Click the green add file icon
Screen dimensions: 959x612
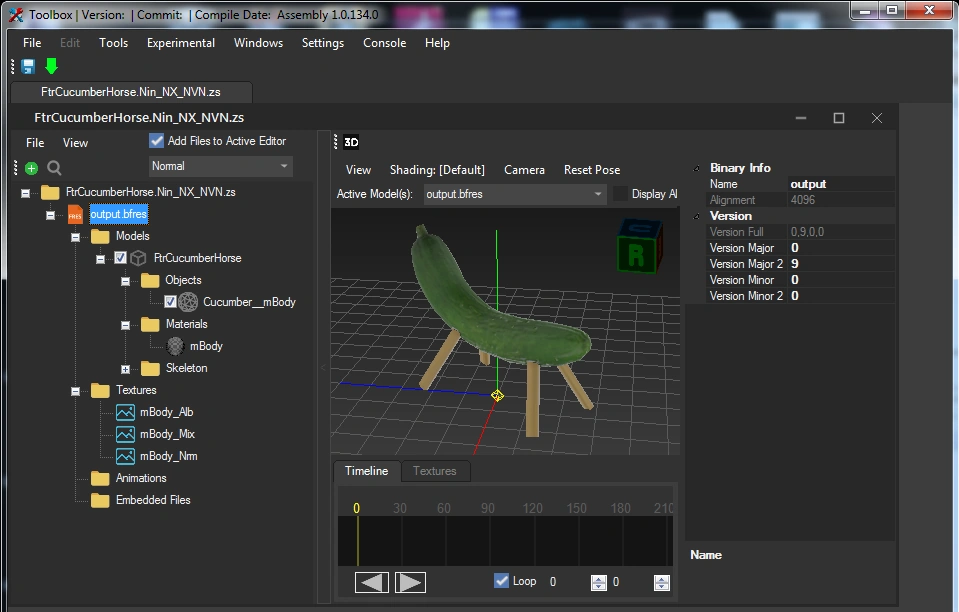(32, 168)
